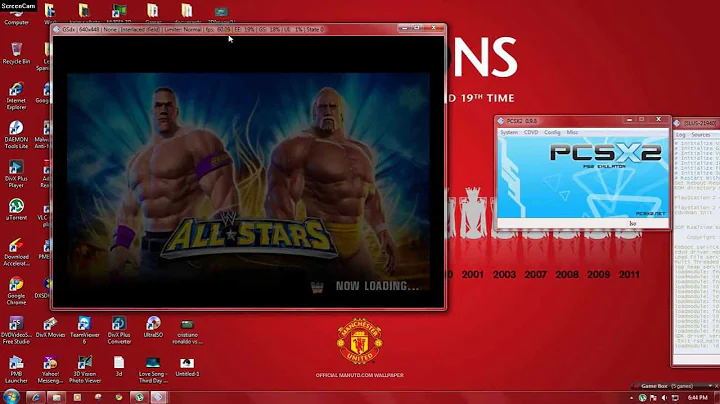Close the Game Box bar
Viewport: 720px width, 404px height.
pyautogui.click(x=716, y=386)
